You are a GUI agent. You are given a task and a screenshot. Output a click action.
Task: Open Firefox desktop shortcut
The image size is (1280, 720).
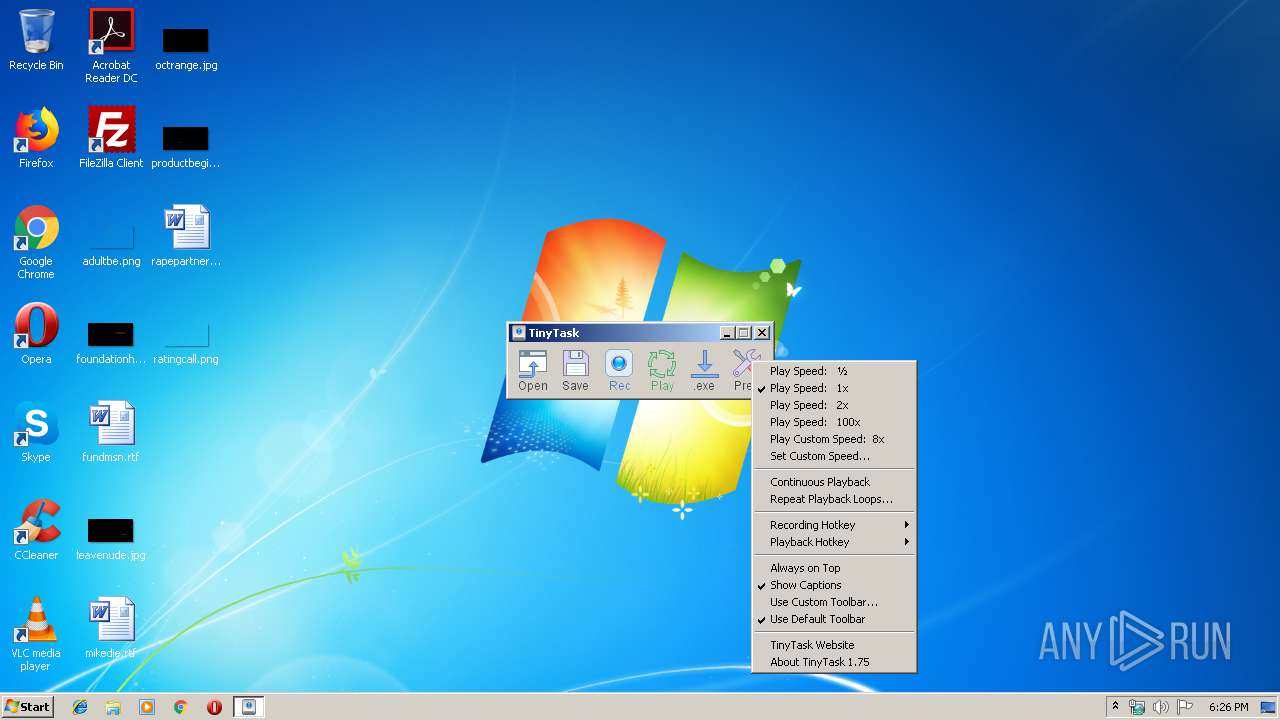(x=36, y=138)
